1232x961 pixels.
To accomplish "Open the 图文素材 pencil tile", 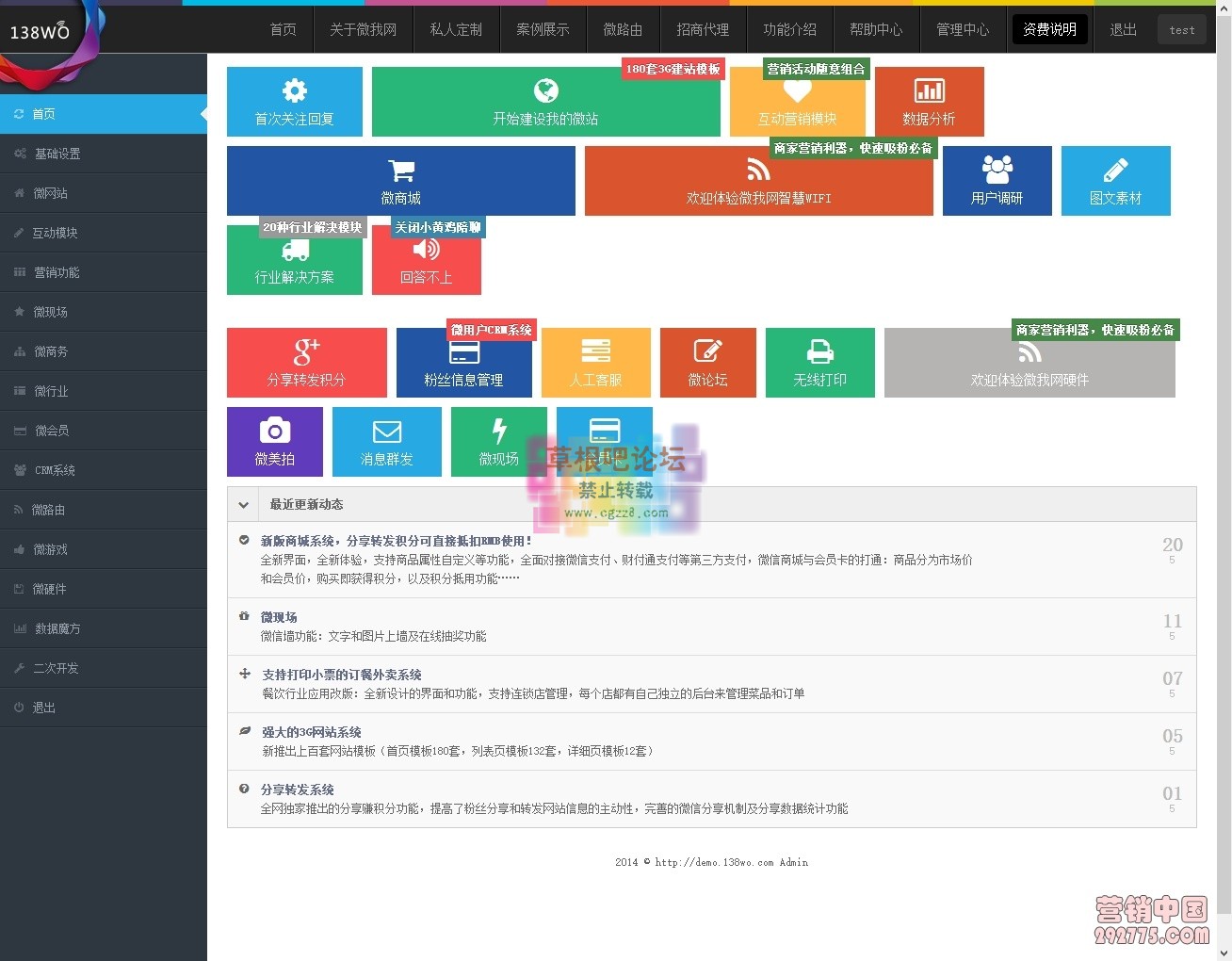I will click(x=1115, y=180).
